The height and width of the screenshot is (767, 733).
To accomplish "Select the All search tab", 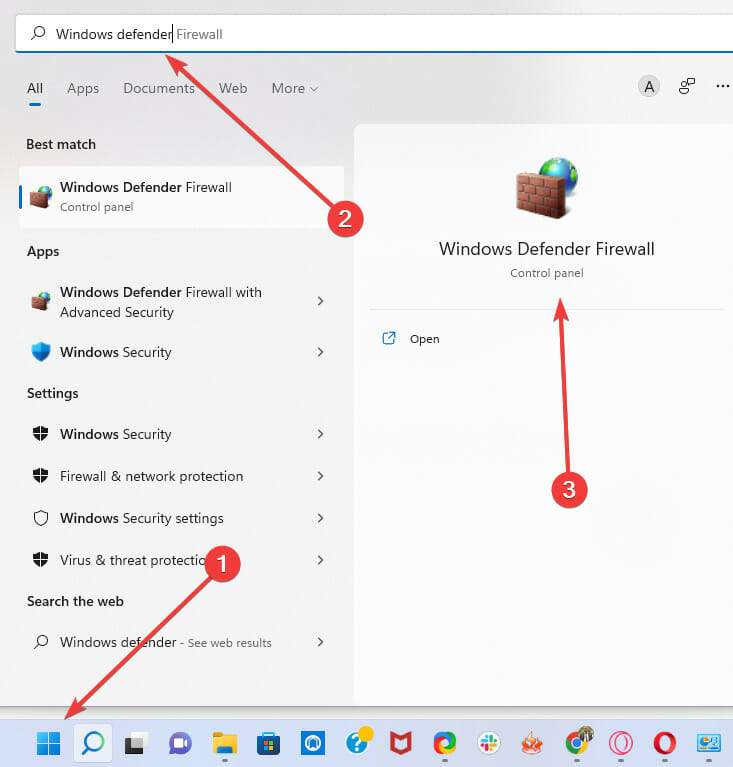I will 35,89.
